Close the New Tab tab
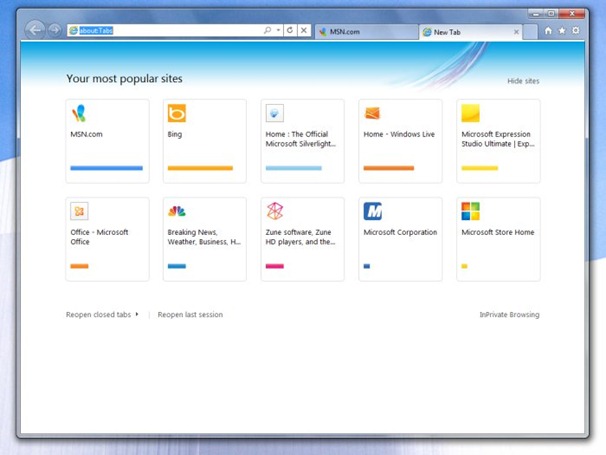Image resolution: width=606 pixels, height=455 pixels. (x=516, y=32)
